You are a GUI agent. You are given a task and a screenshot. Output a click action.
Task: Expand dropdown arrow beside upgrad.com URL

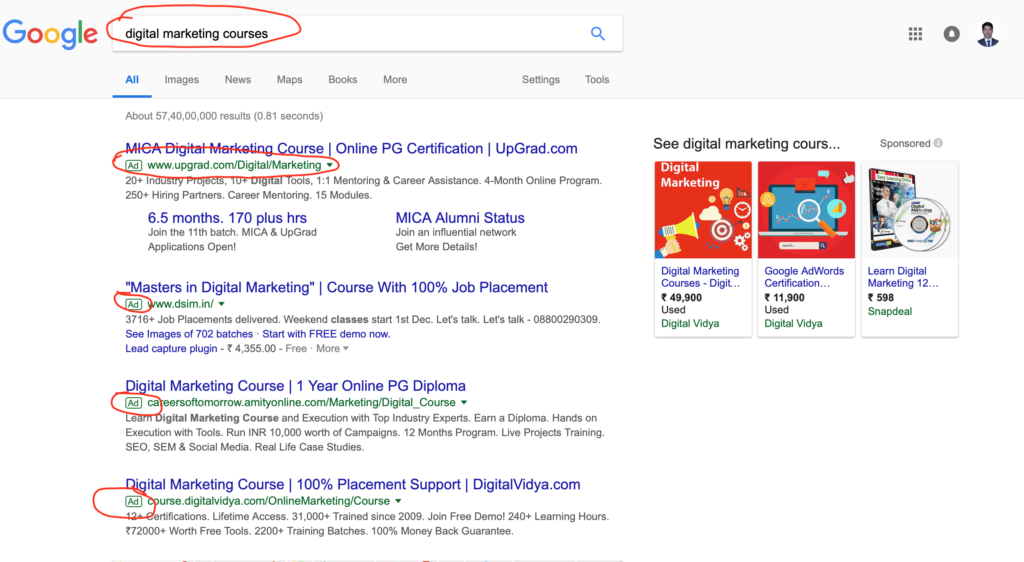tap(330, 166)
